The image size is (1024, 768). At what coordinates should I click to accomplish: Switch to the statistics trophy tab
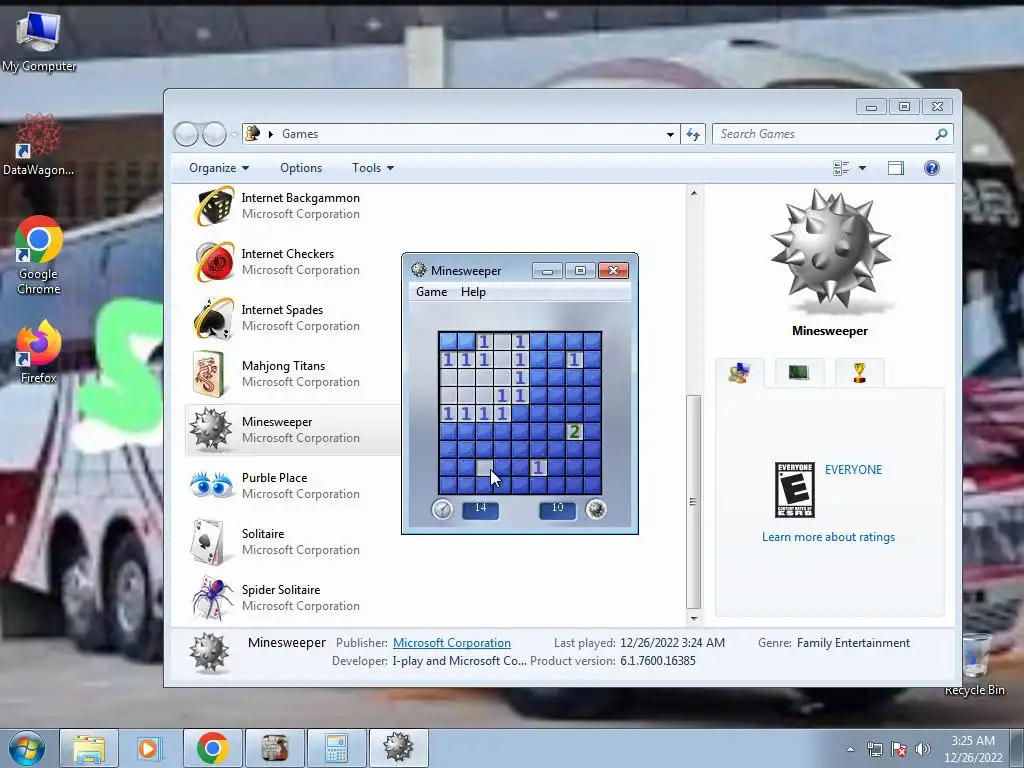click(859, 373)
